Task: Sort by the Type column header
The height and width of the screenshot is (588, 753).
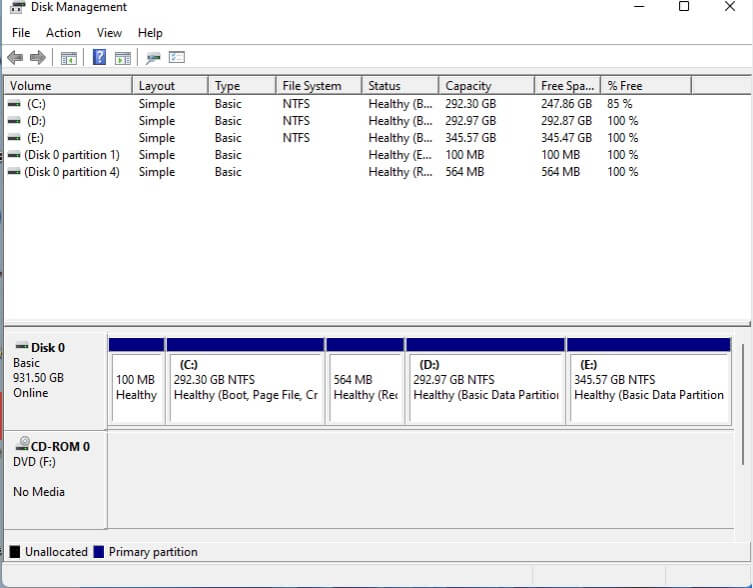Action: pyautogui.click(x=242, y=86)
